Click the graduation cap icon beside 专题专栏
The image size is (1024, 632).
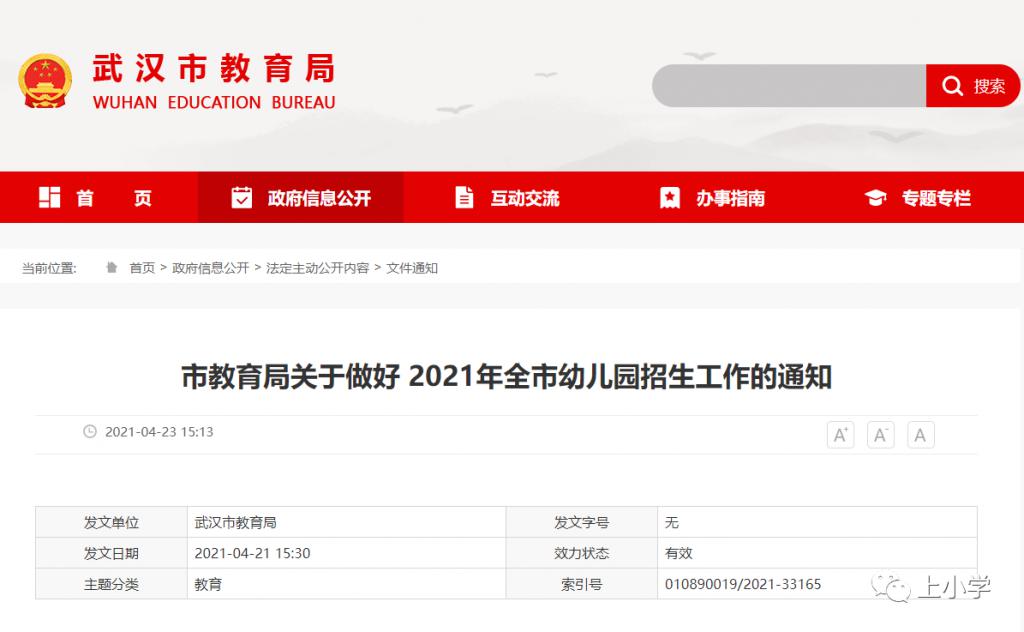[x=875, y=197]
